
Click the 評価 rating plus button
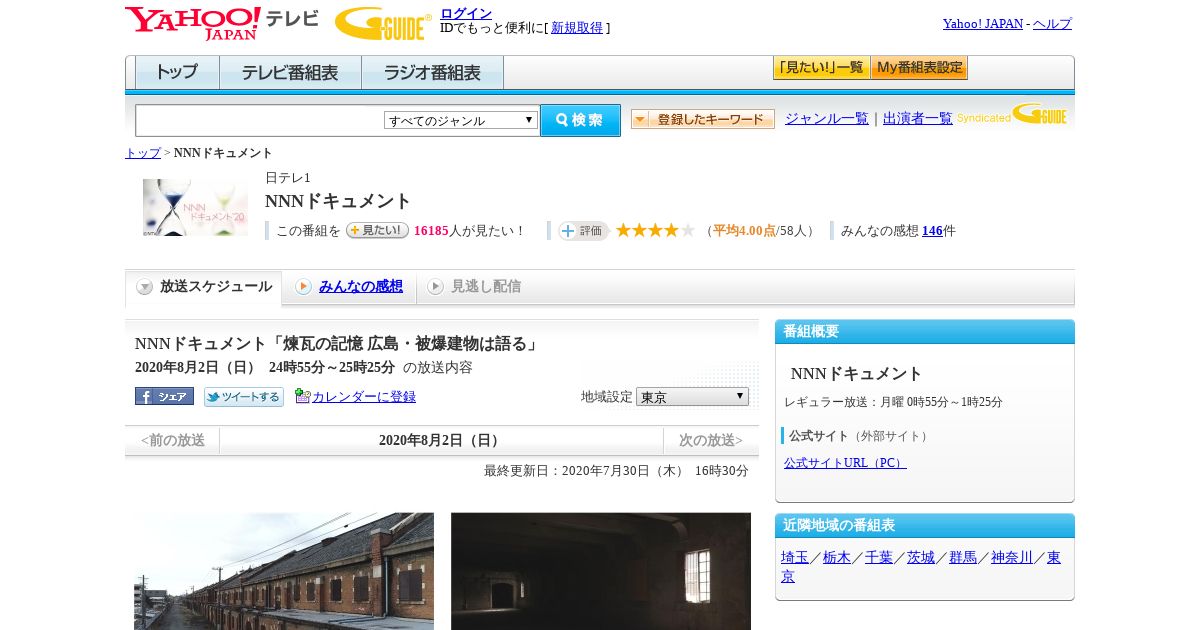pyautogui.click(x=584, y=231)
